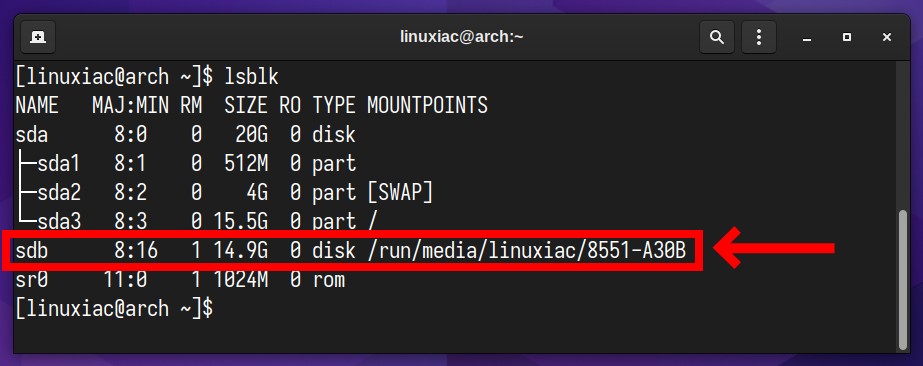Click the terminal vertical scrollbar
923x366 pixels.
904,280
